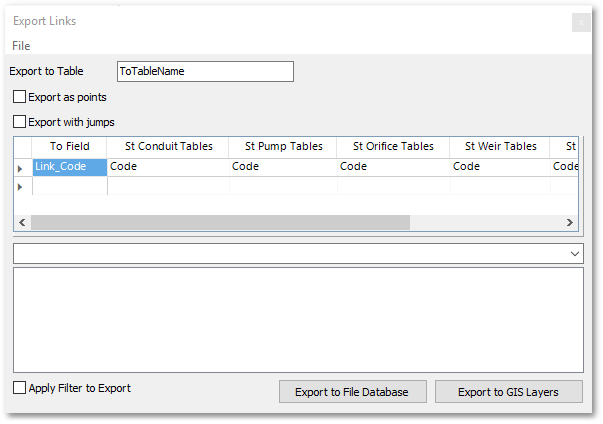Click the empty To Field cell in second row

click(70, 186)
